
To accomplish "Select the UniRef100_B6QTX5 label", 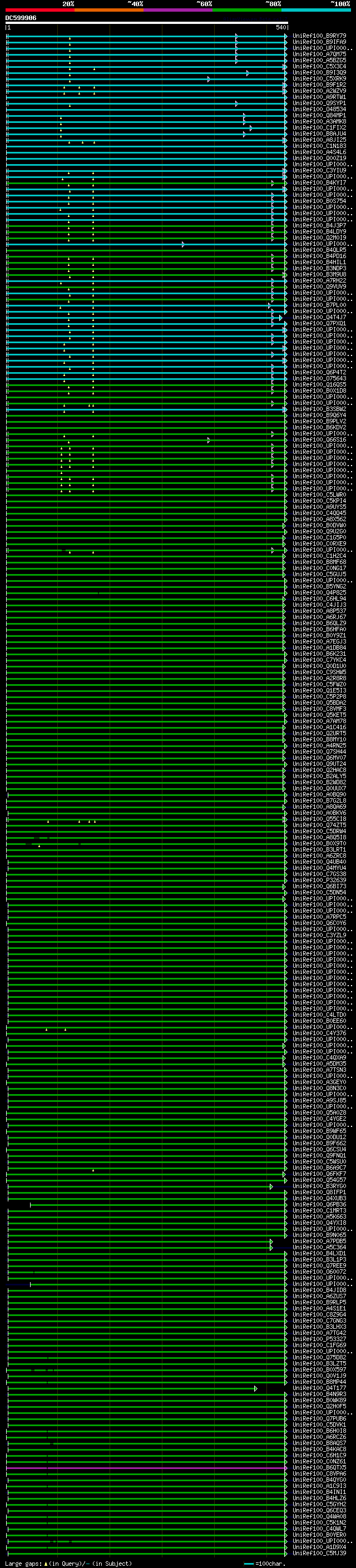I will [319, 1468].
